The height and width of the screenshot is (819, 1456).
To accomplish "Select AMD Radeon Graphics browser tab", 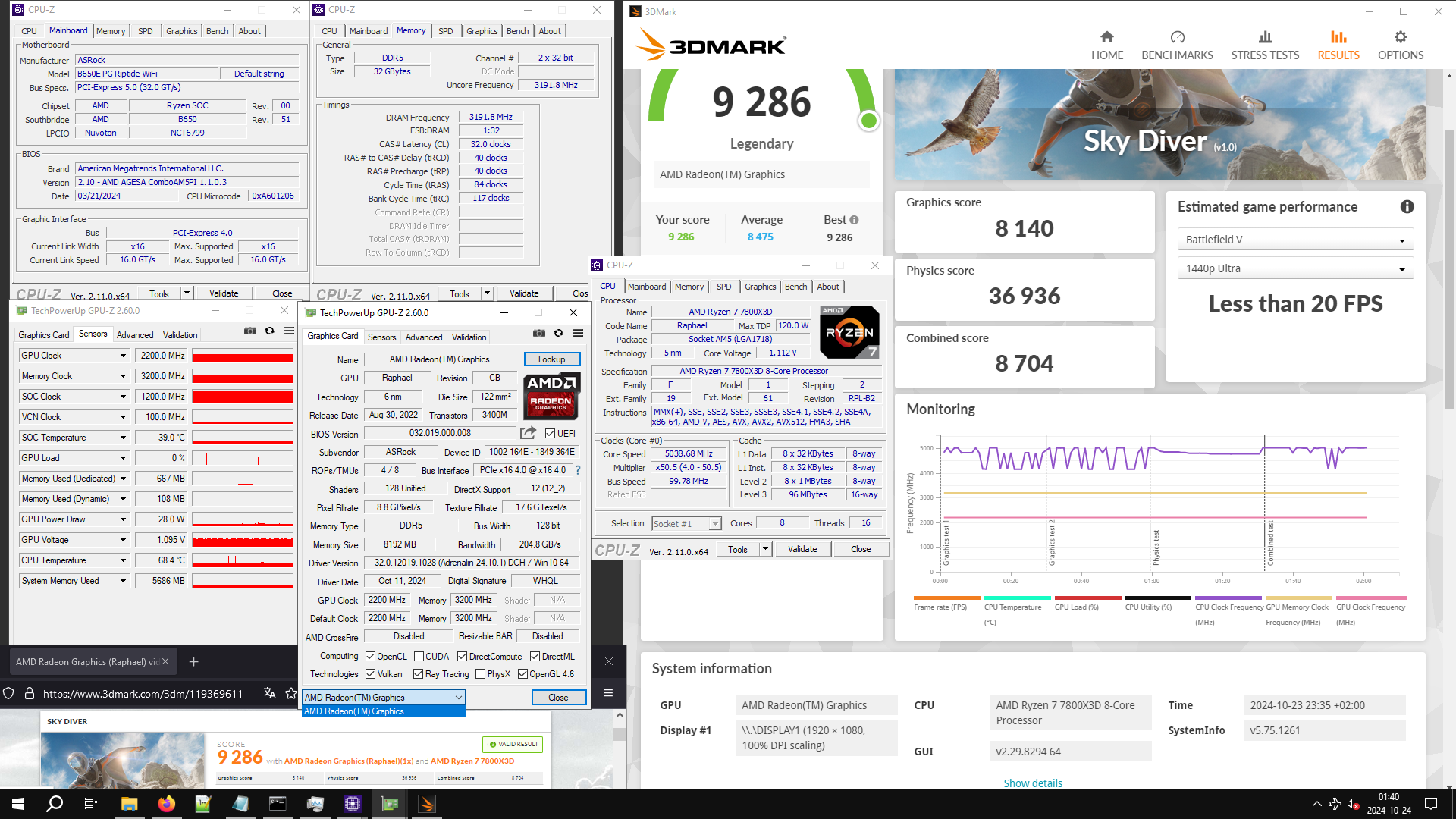I will point(87,662).
